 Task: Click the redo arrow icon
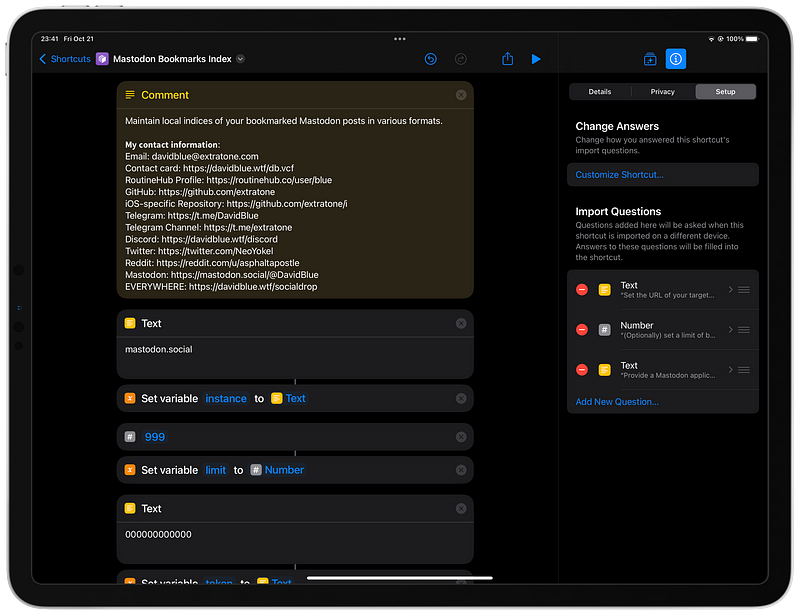pos(461,59)
